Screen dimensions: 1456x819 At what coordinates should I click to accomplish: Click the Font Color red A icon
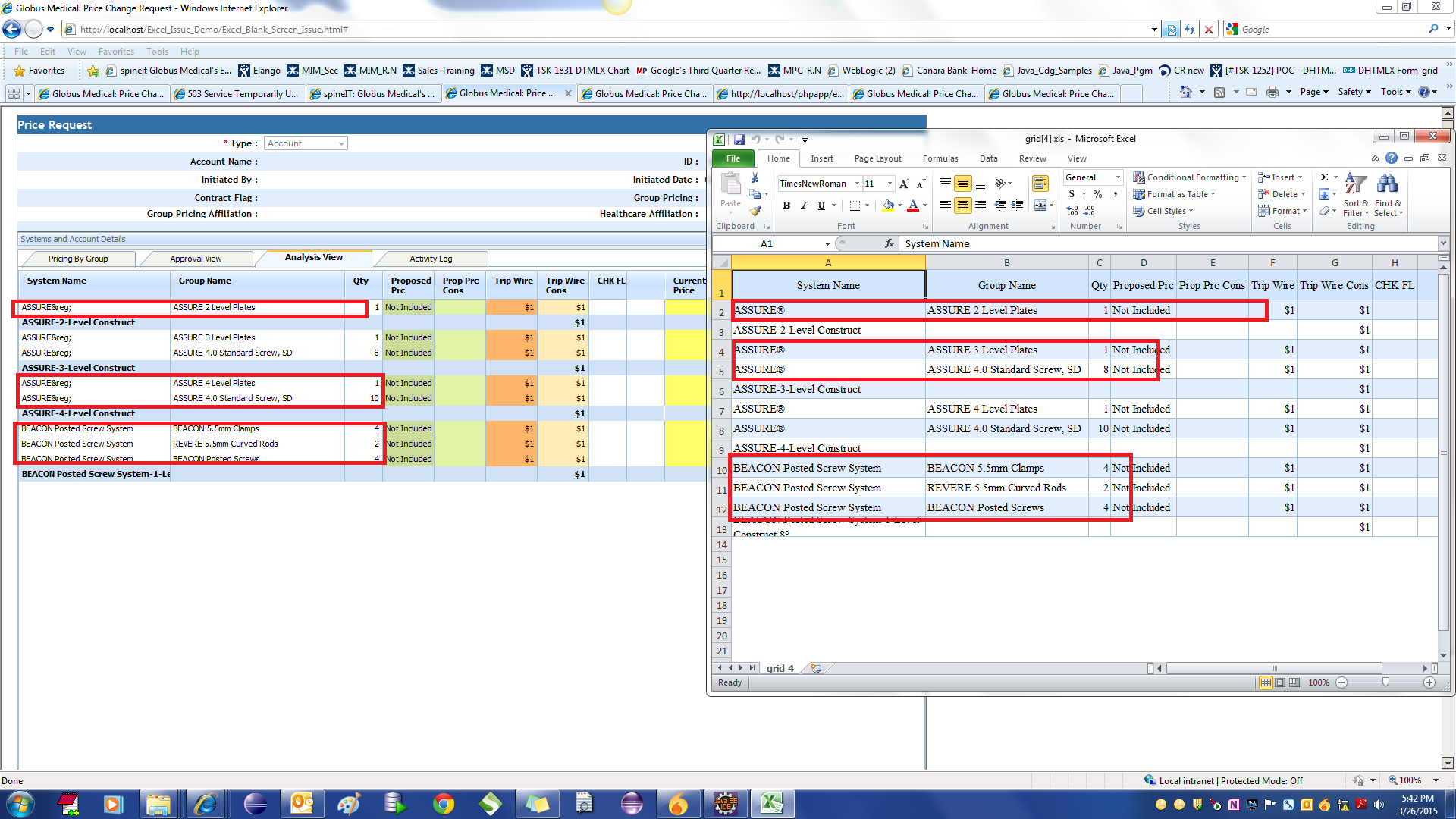click(x=913, y=206)
